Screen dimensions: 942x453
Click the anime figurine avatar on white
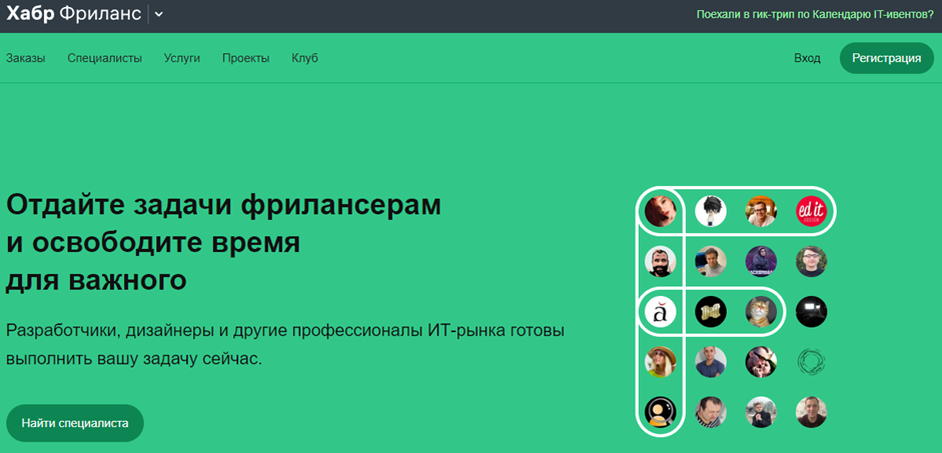click(x=711, y=211)
